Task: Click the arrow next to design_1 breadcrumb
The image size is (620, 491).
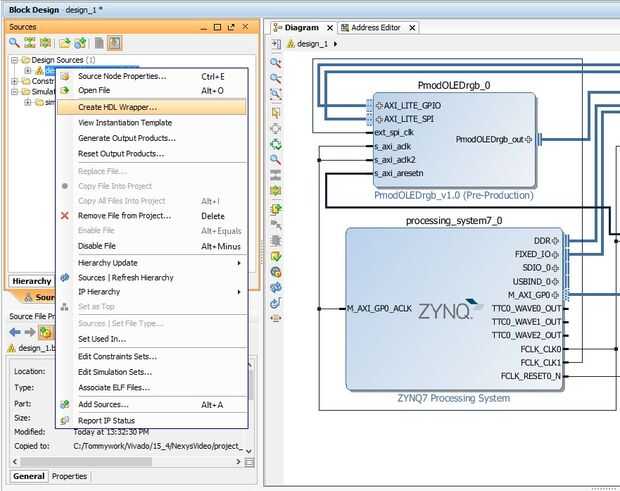Action: click(335, 44)
